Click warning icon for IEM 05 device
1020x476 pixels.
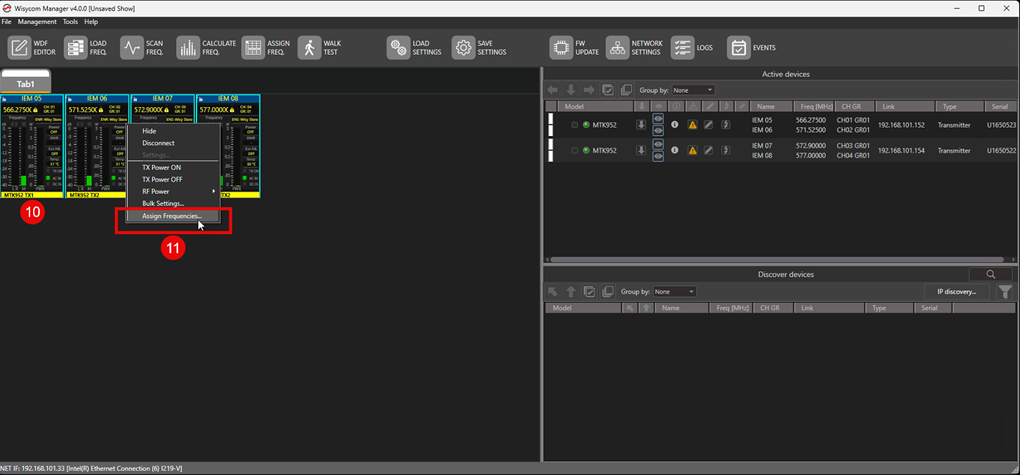coord(692,125)
